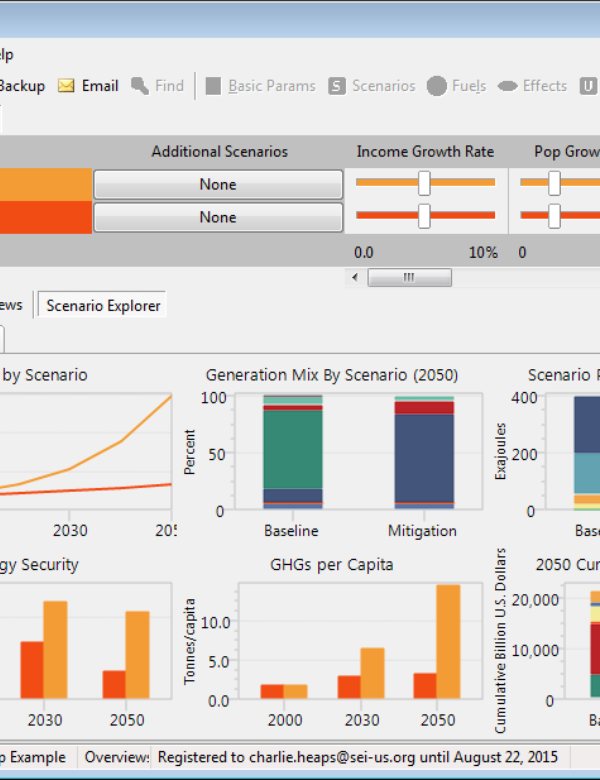
Task: Click the left arrow of horizontal scrollbar
Action: [355, 278]
